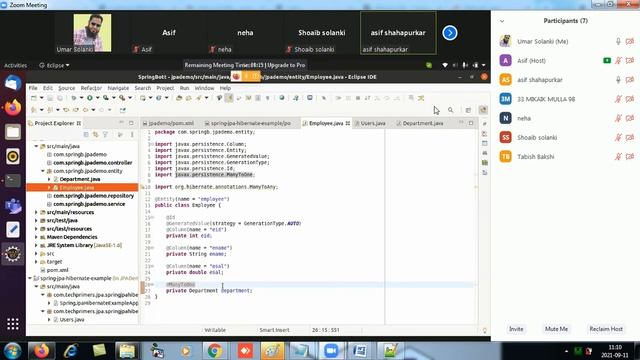Expand the JRE System Library node
Viewport: 640px width, 360px height.
36,245
